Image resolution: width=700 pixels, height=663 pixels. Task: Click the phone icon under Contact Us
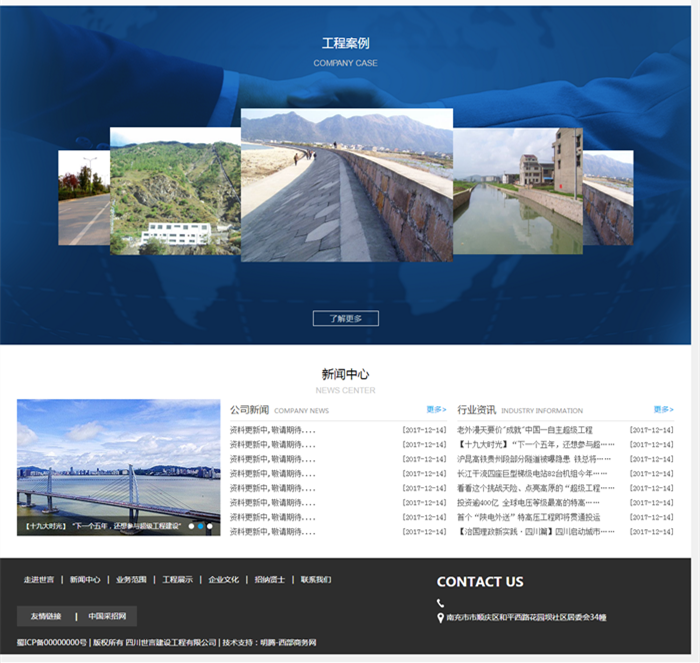tap(441, 603)
